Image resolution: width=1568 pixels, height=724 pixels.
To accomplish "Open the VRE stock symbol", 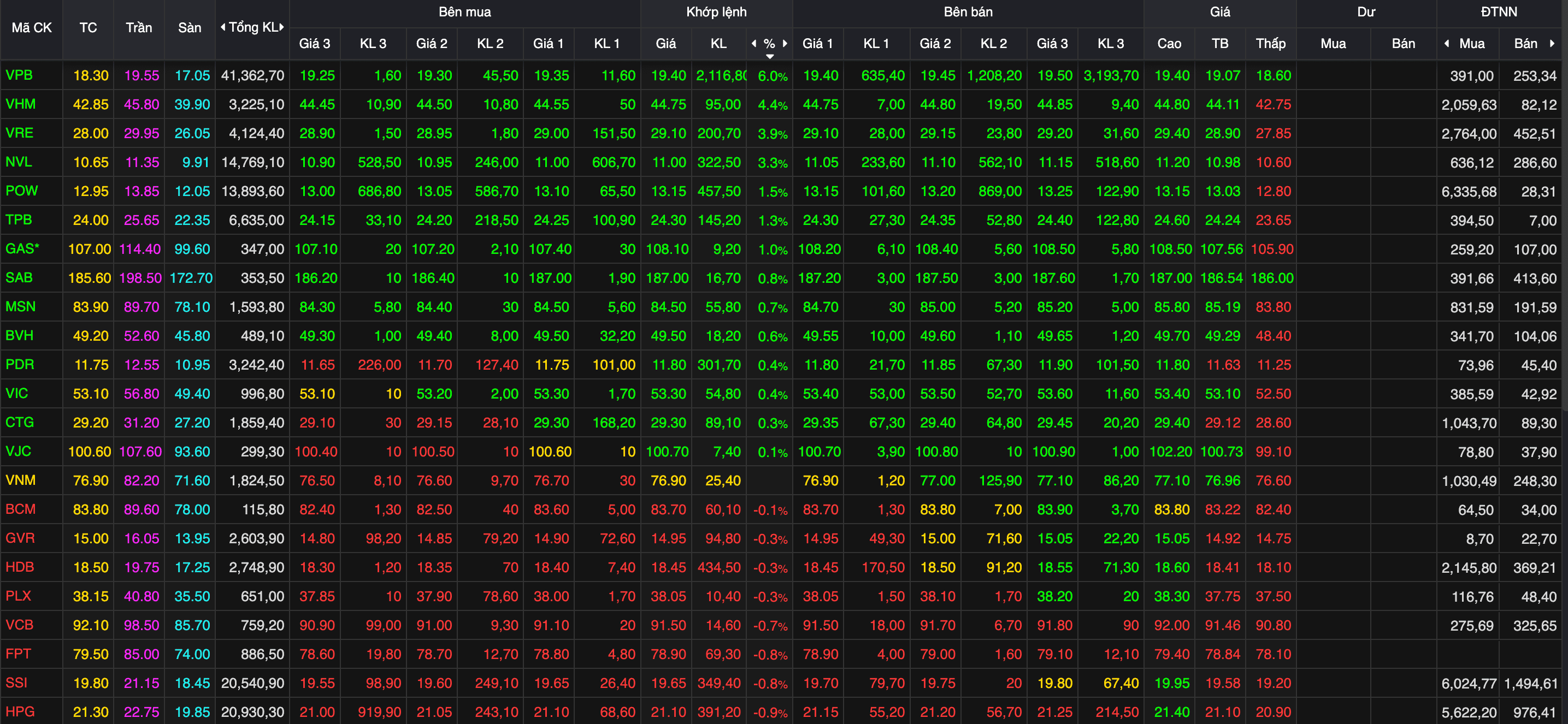I will [19, 133].
